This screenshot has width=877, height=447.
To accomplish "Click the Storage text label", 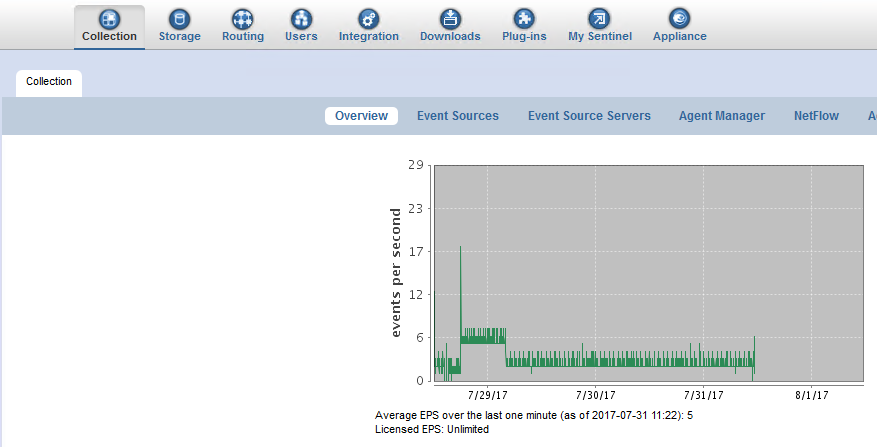I will (179, 36).
